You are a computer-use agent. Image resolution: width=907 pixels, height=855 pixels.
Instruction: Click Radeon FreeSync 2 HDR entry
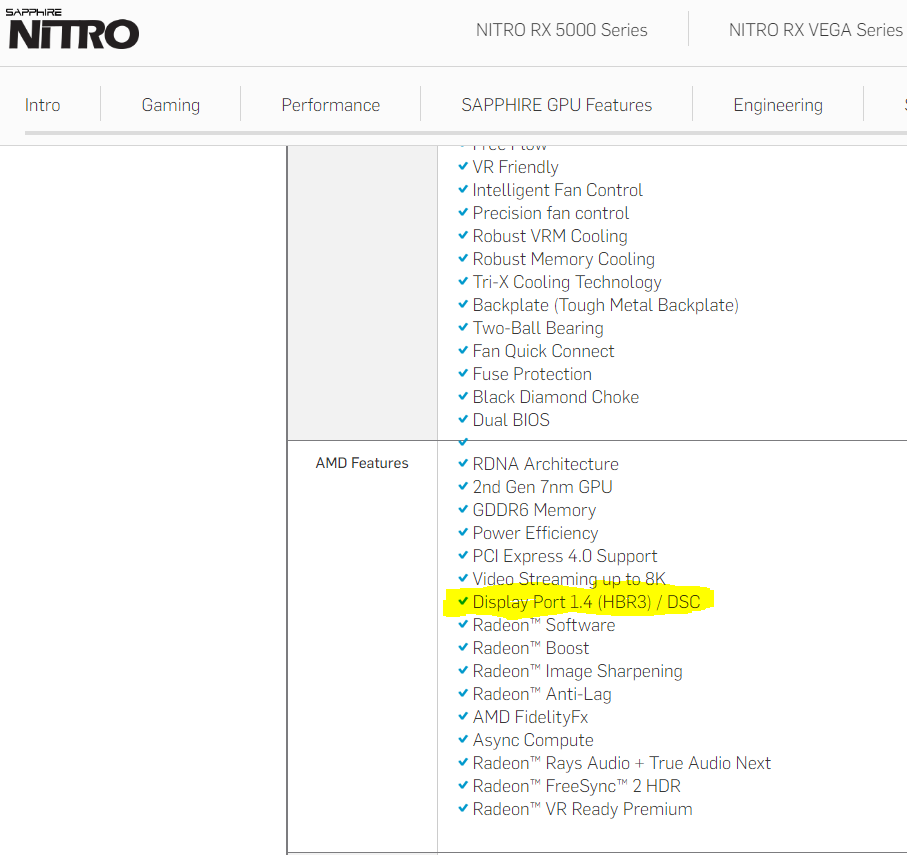[x=577, y=786]
